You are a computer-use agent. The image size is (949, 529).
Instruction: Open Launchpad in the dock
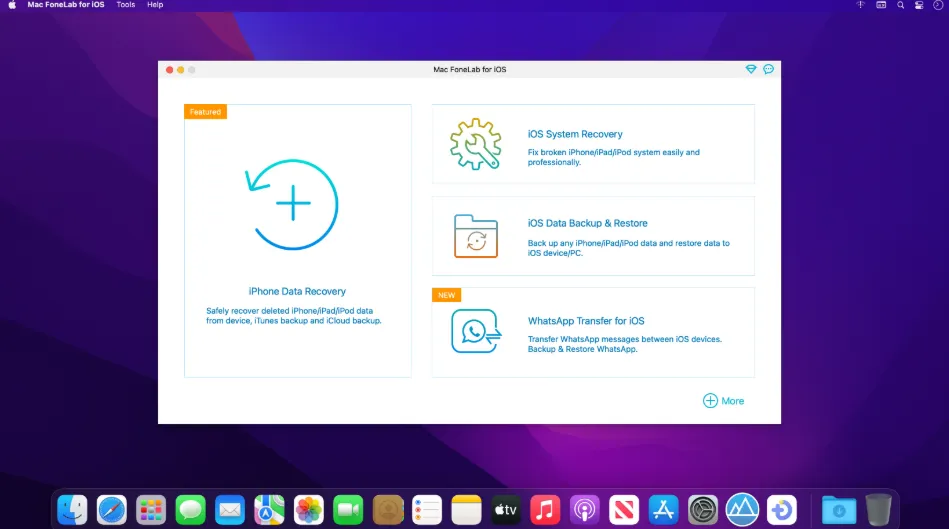[x=151, y=510]
